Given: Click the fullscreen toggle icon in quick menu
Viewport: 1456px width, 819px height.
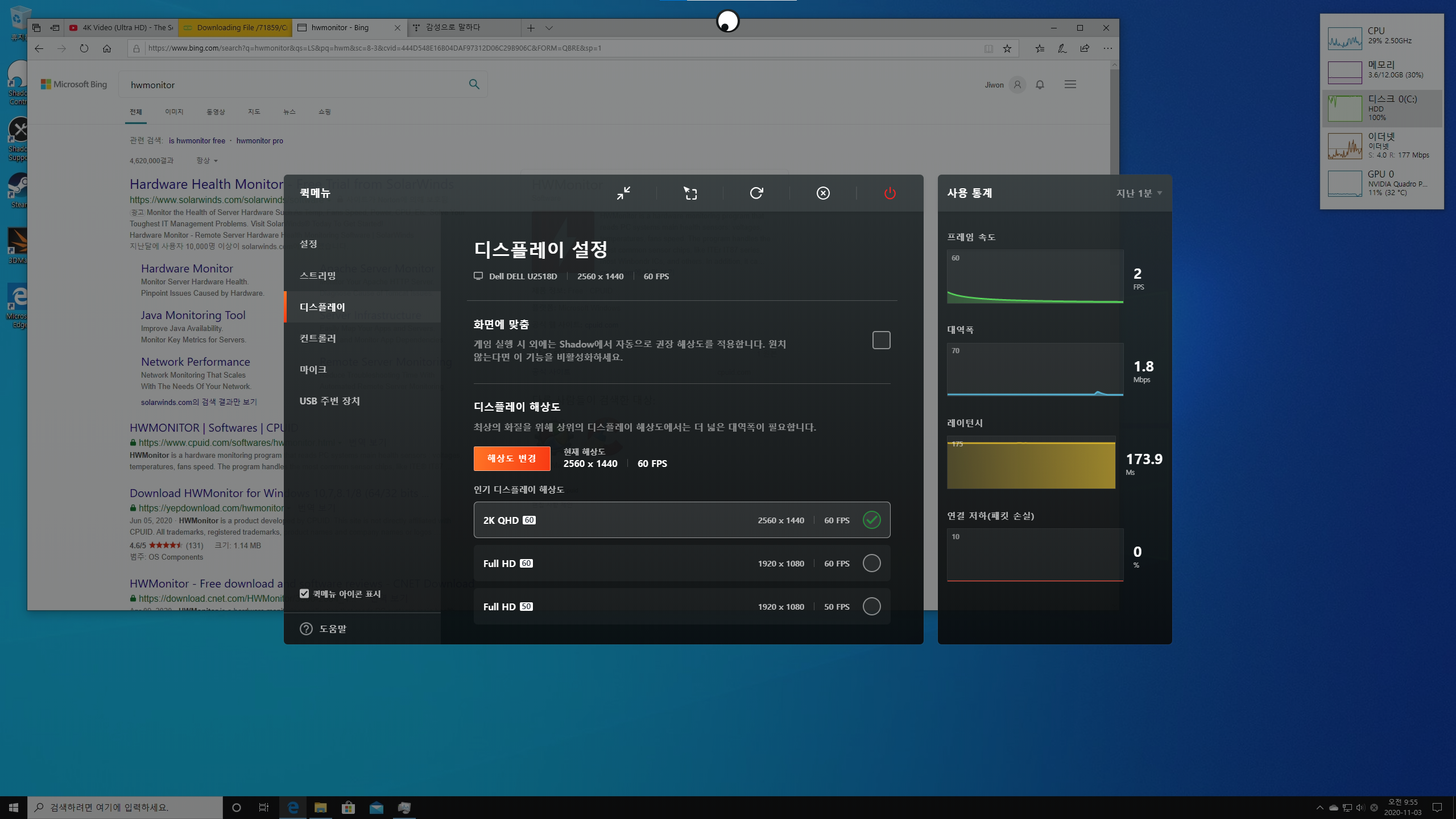Looking at the screenshot, I should tap(690, 193).
